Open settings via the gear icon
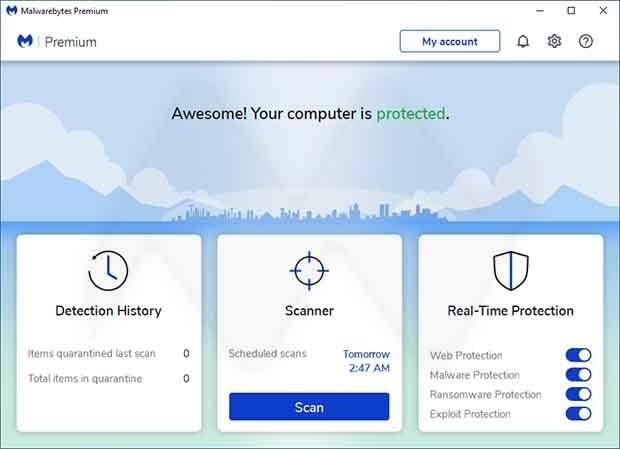 [x=554, y=41]
